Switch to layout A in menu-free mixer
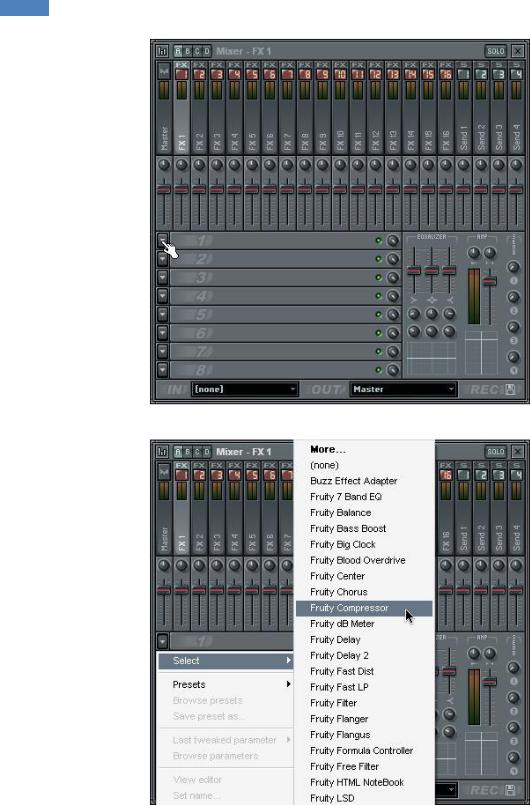Image resolution: width=530 pixels, height=805 pixels. (x=178, y=51)
